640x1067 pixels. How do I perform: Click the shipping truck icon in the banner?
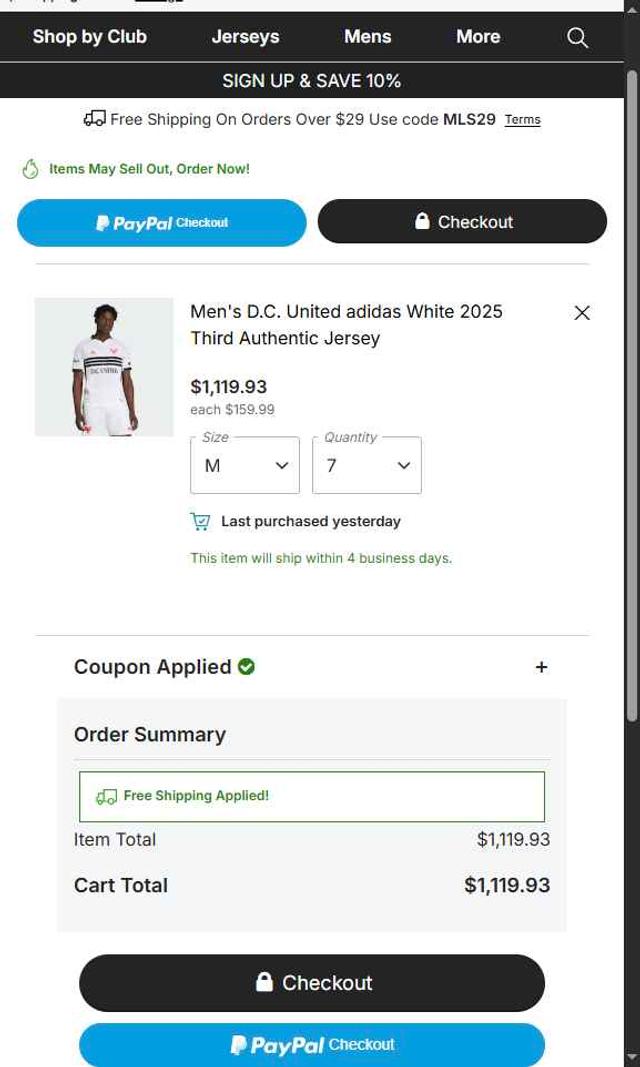(94, 120)
